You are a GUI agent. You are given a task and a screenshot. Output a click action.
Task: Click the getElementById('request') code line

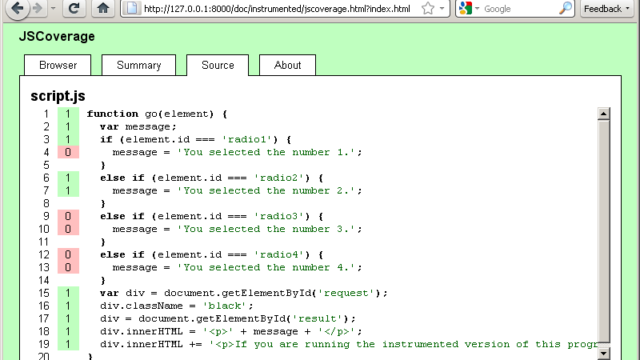point(244,293)
